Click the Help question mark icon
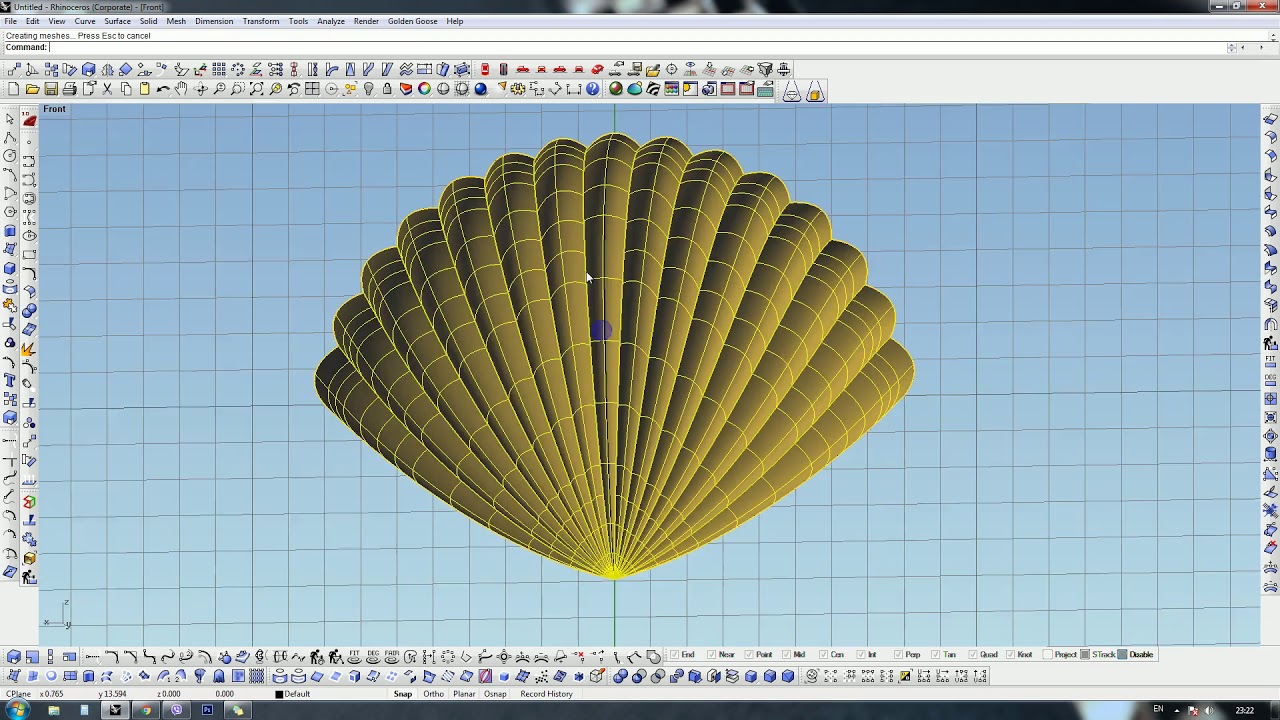The width and height of the screenshot is (1280, 720). [593, 90]
